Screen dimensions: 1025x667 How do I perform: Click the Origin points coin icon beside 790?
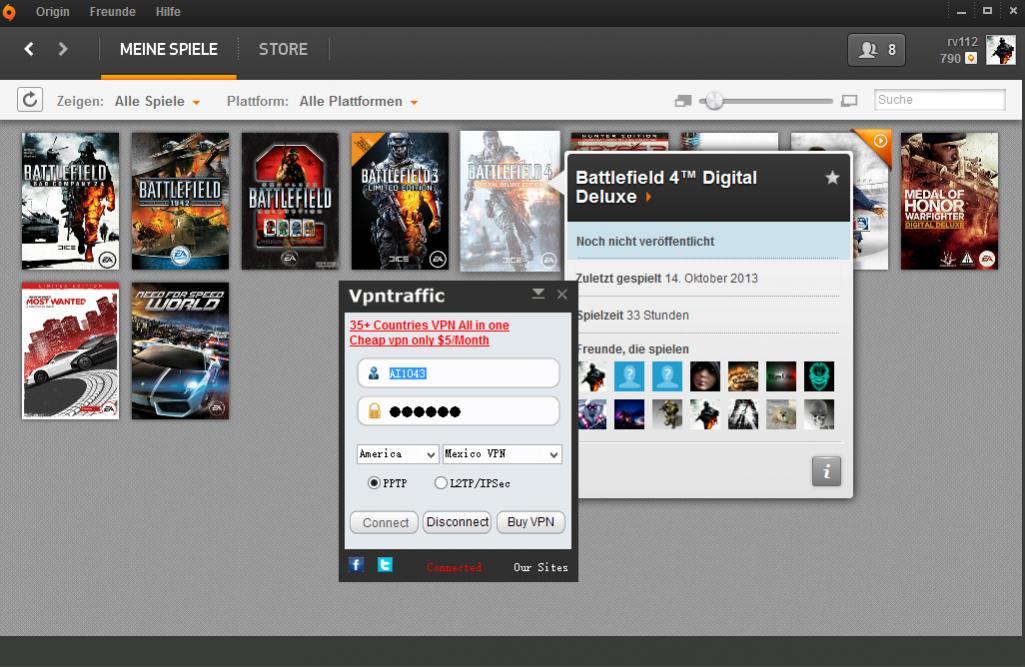pyautogui.click(x=971, y=59)
